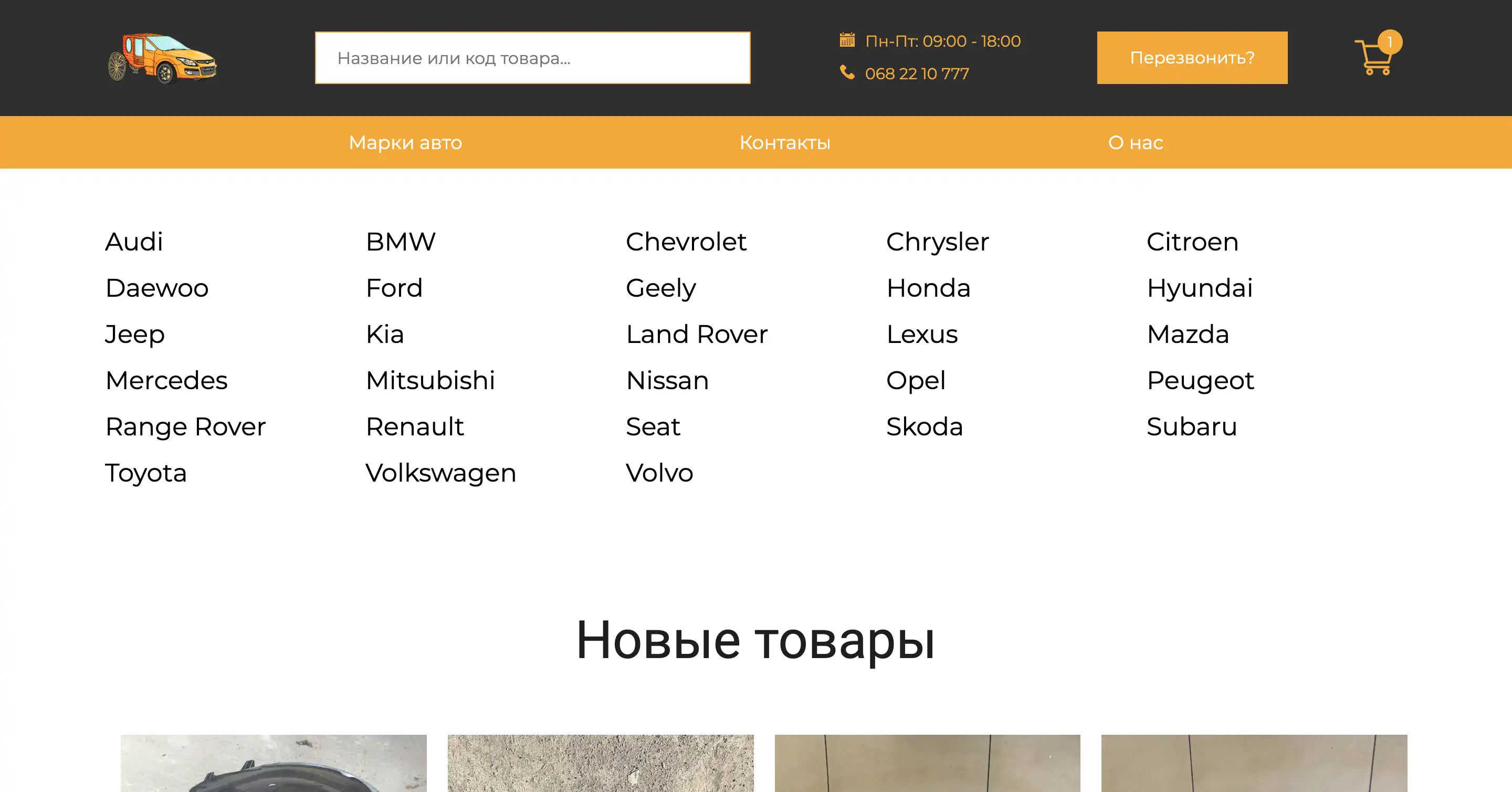Screen dimensions: 1512x792
Task: Click Контакты in navigation bar
Action: click(785, 142)
